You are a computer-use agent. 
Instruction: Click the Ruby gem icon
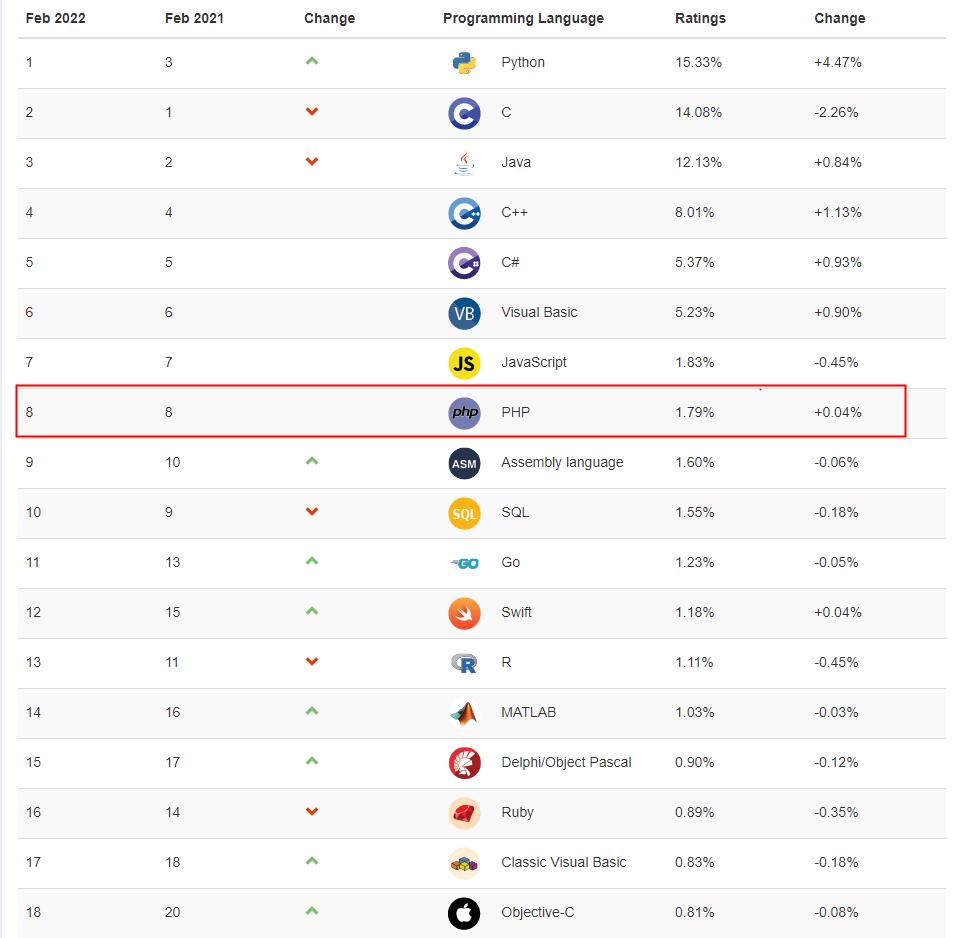464,813
